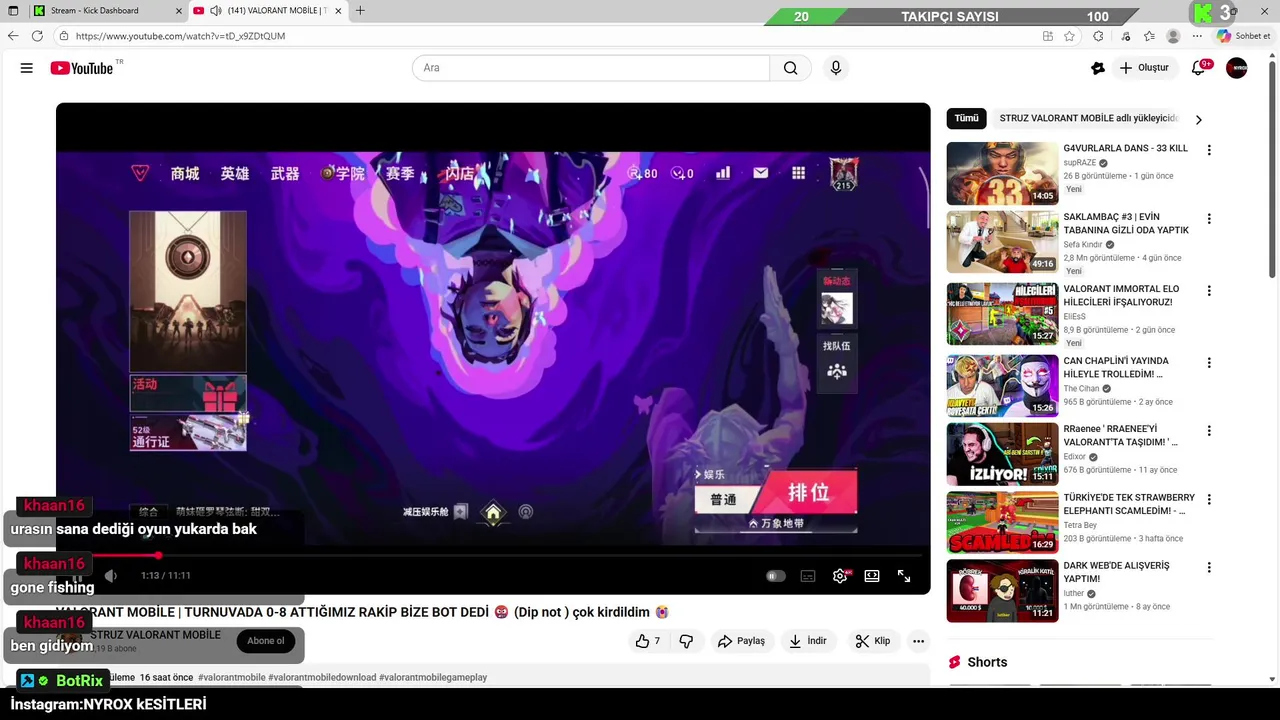Click the STRUZ VALORANT MOBİLE channel name
The image size is (1280, 720).
pyautogui.click(x=156, y=635)
